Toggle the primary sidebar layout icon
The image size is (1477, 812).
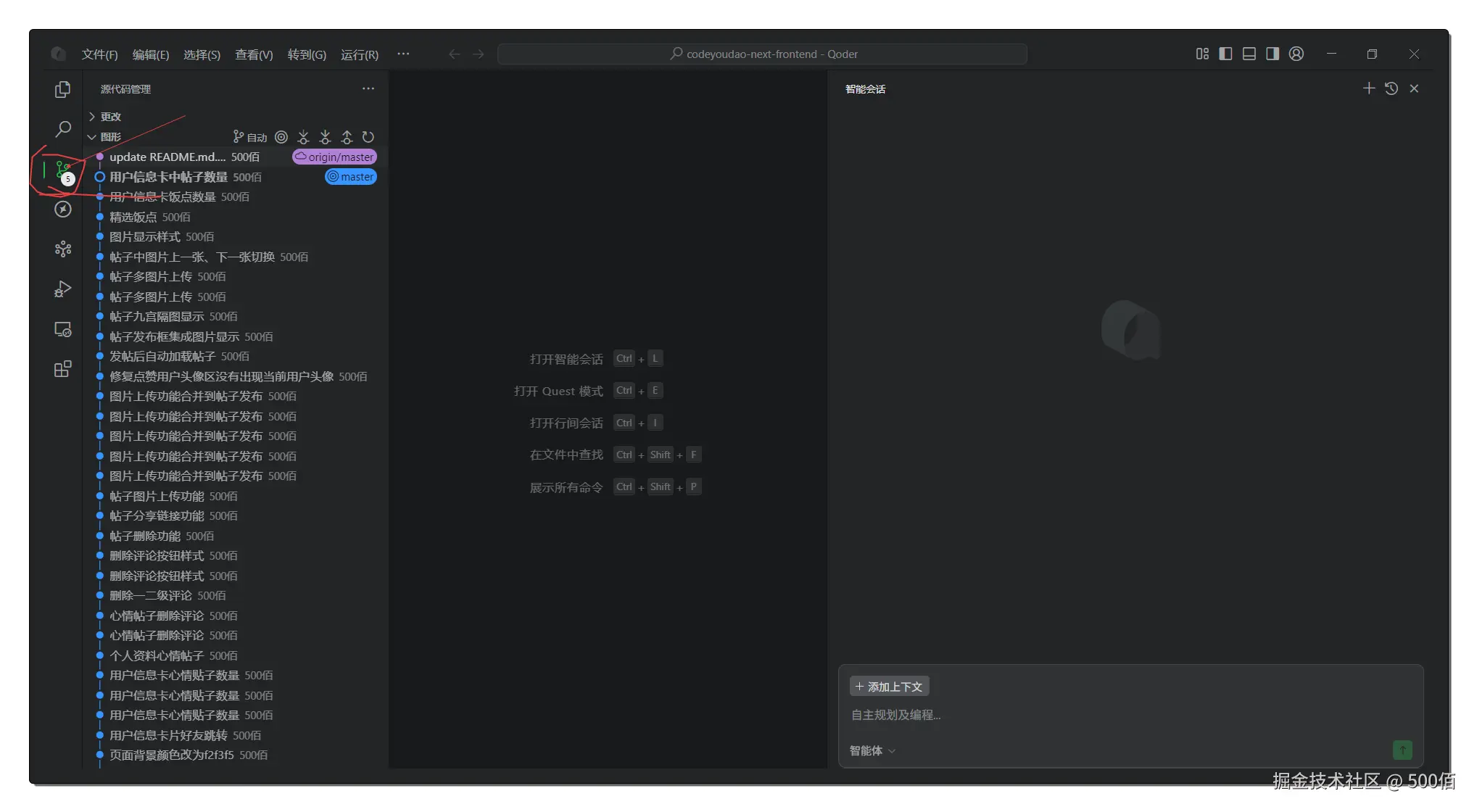1225,54
